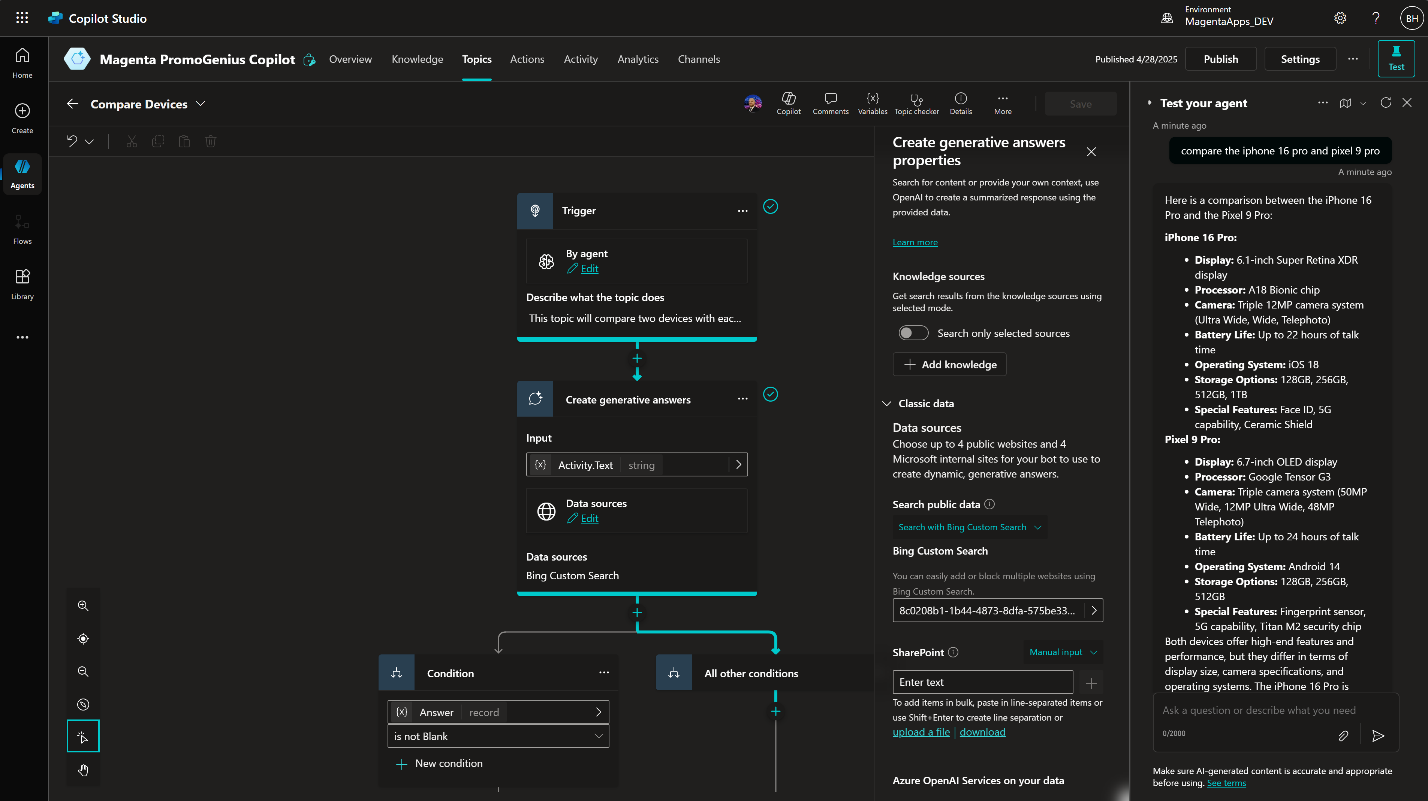Click the Paste clipboard icon
Image resolution: width=1428 pixels, height=801 pixels.
(184, 141)
